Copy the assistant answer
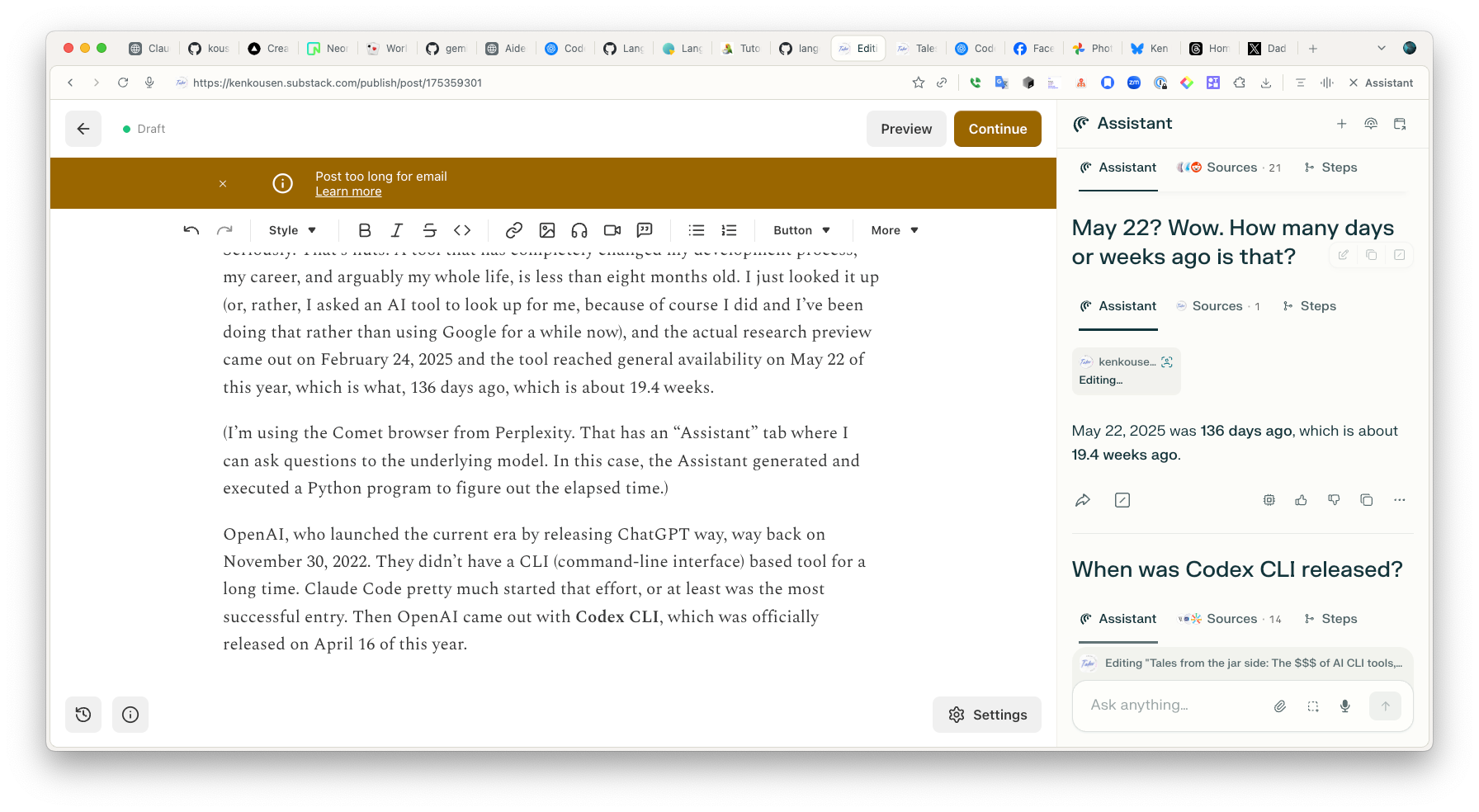The image size is (1479, 812). (1367, 500)
